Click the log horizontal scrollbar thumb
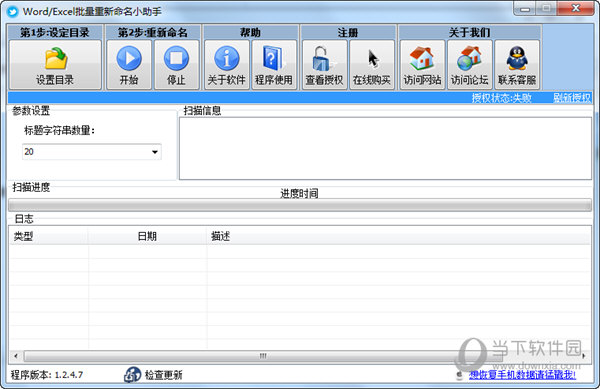600x389 pixels. tap(263, 356)
